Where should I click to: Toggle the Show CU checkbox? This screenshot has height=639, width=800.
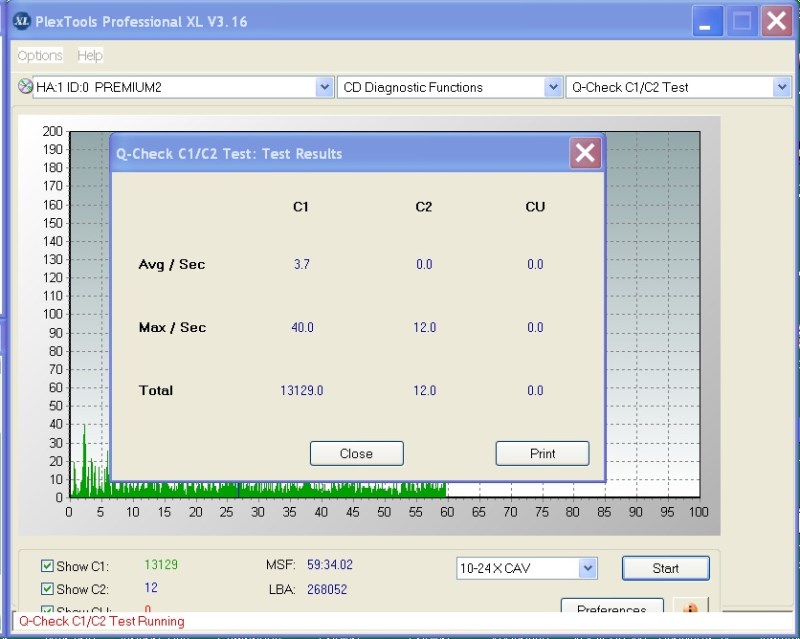point(47,609)
